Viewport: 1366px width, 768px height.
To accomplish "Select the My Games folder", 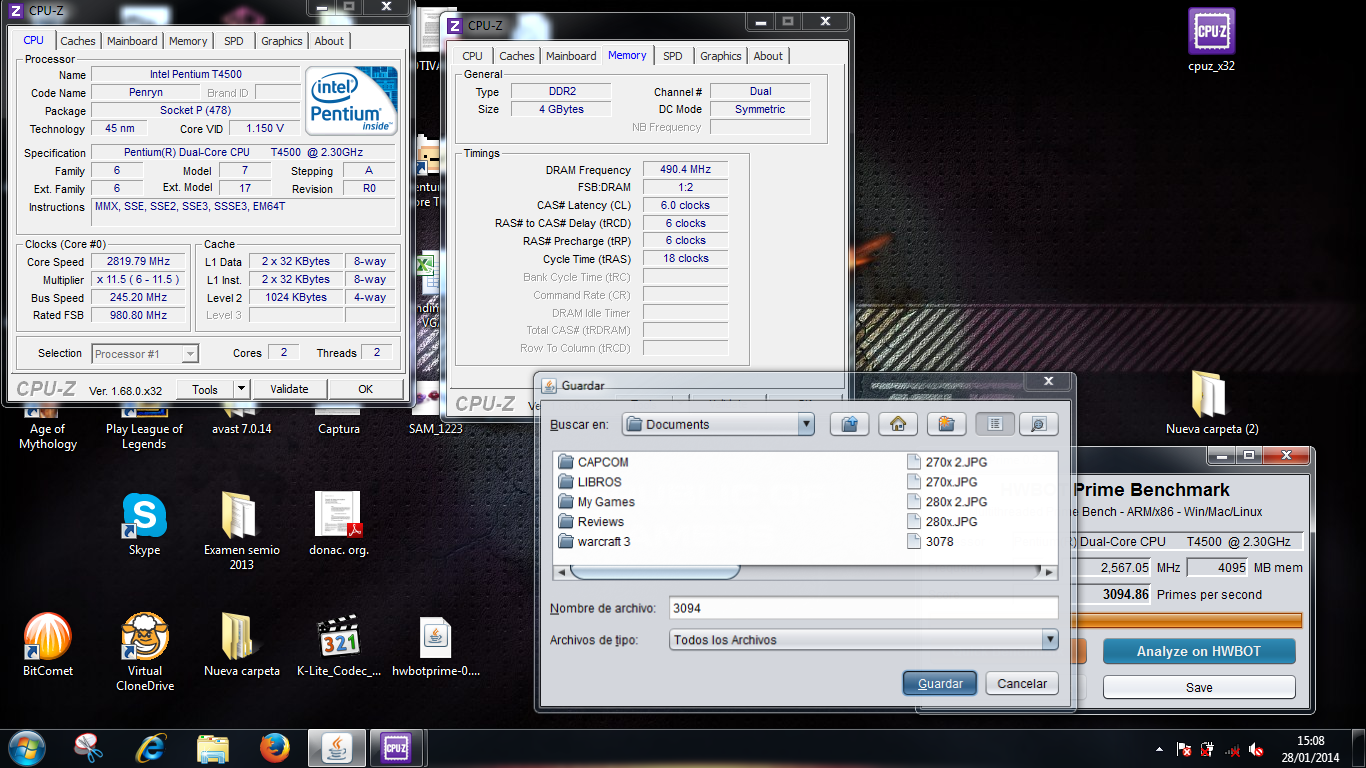I will [x=596, y=502].
